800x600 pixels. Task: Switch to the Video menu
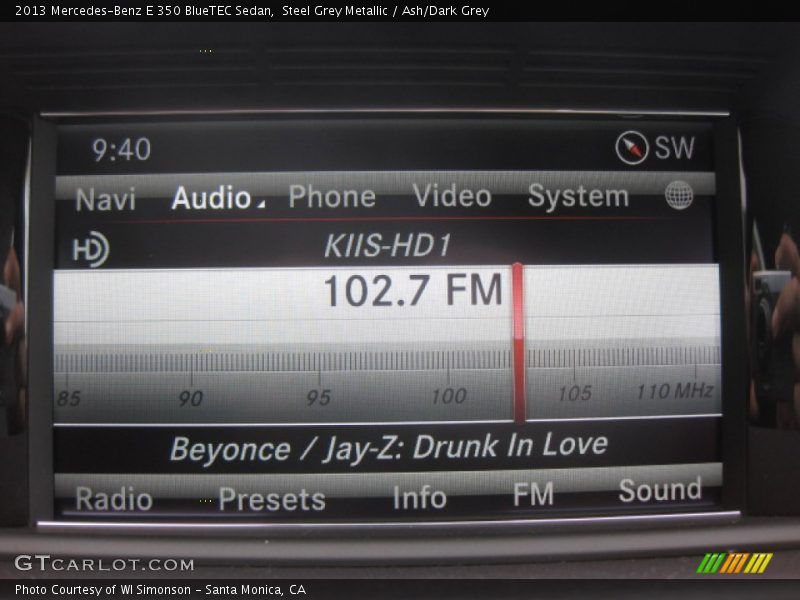[x=452, y=195]
